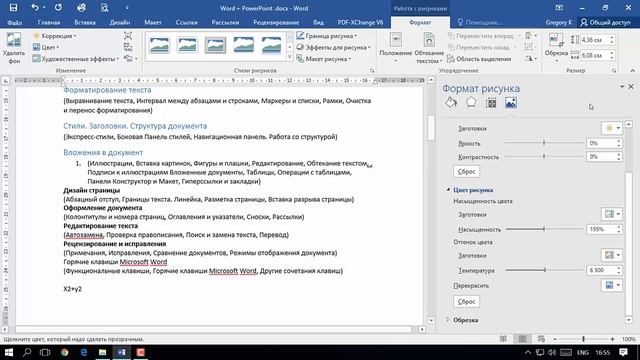Switch to the Вставка tab
640x360 pixels.
click(x=85, y=22)
